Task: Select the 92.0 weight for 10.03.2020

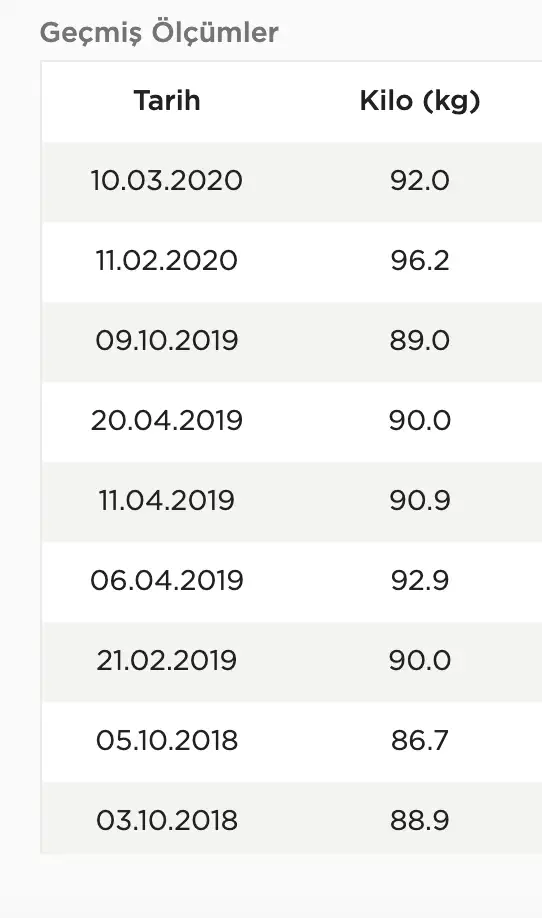Action: [x=420, y=180]
